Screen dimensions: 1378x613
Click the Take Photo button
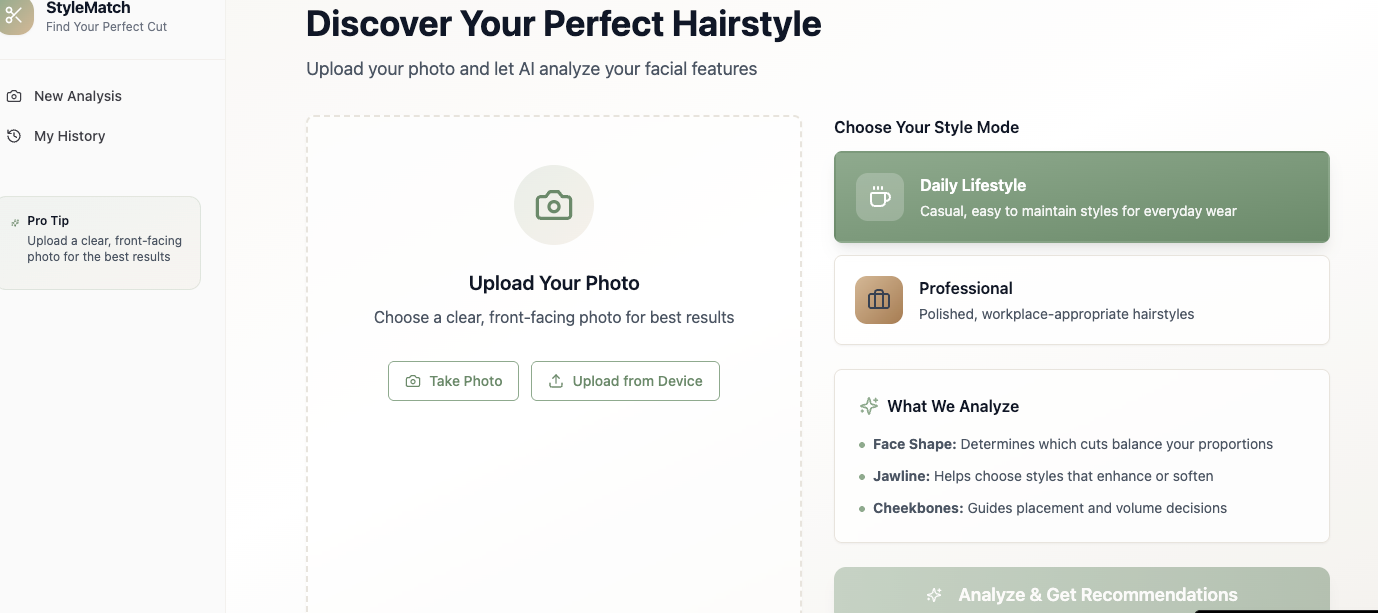pyautogui.click(x=453, y=381)
